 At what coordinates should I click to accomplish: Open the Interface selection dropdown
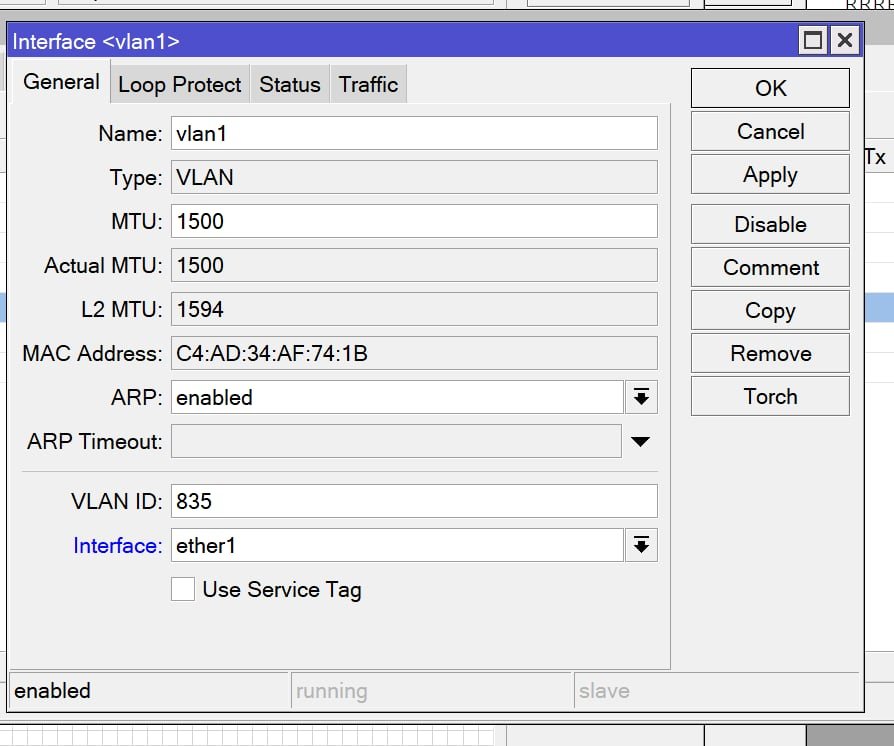[641, 545]
